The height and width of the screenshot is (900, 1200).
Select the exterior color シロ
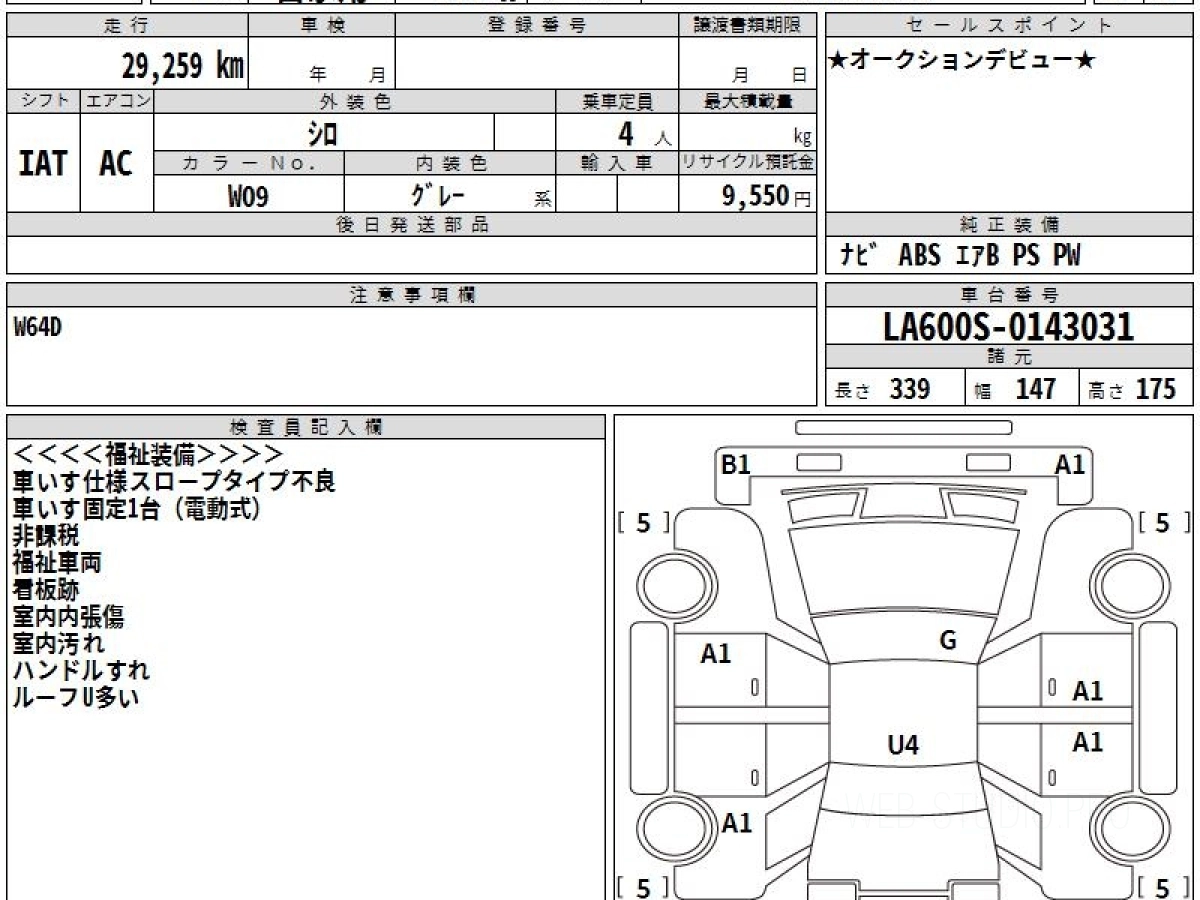(322, 133)
